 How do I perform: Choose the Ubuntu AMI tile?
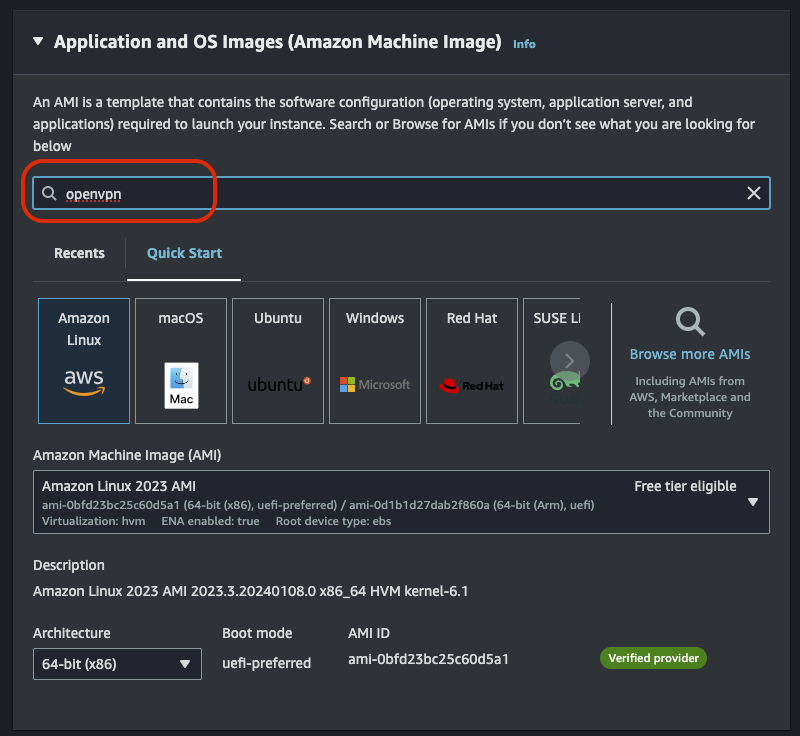[x=278, y=361]
